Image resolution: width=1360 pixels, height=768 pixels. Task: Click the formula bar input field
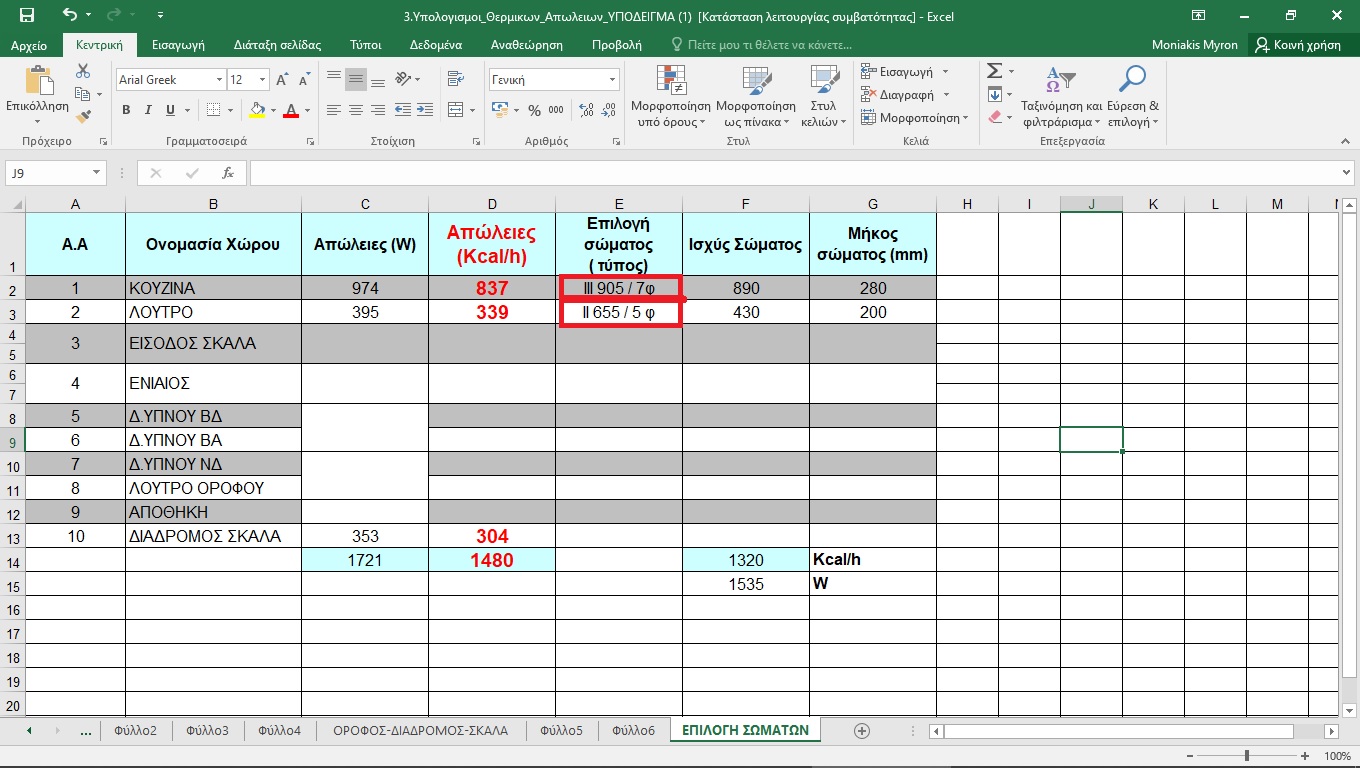click(x=790, y=173)
